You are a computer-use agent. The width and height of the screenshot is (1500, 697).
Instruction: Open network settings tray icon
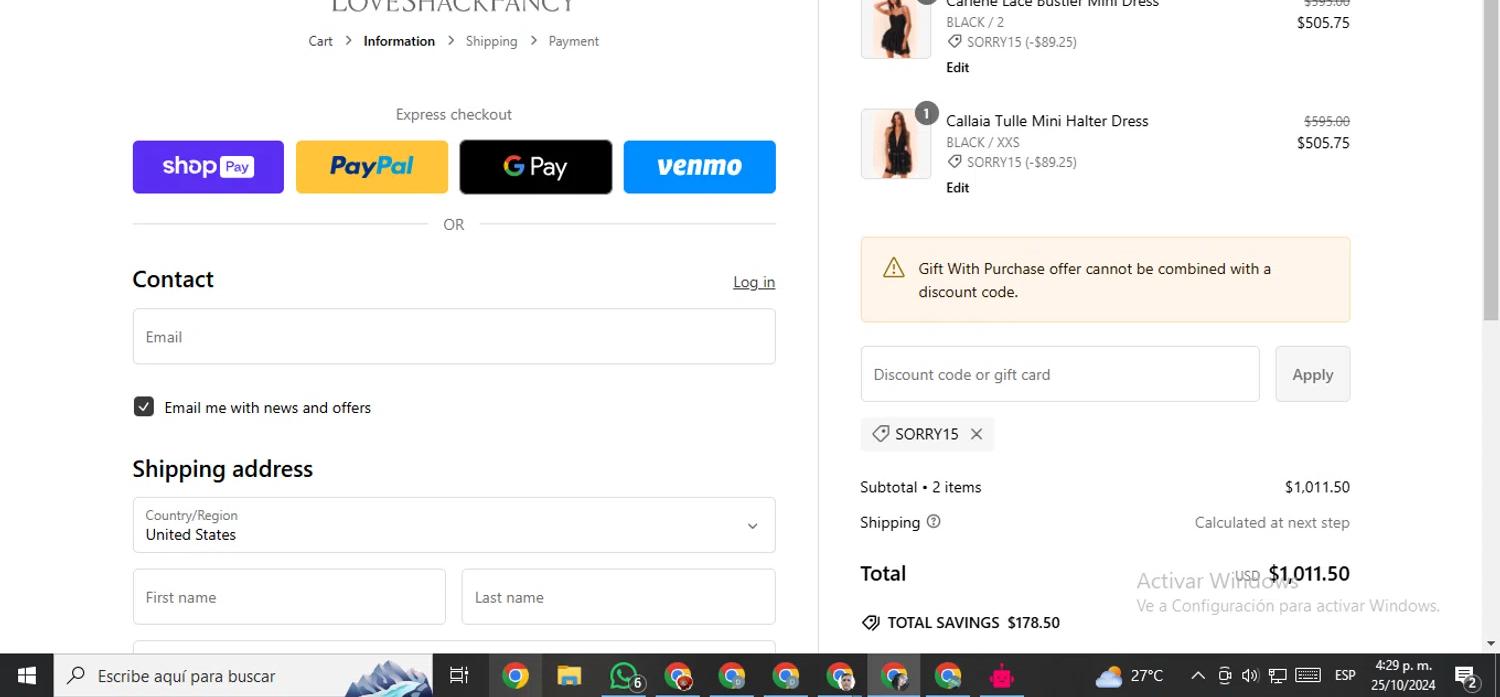(x=1277, y=676)
